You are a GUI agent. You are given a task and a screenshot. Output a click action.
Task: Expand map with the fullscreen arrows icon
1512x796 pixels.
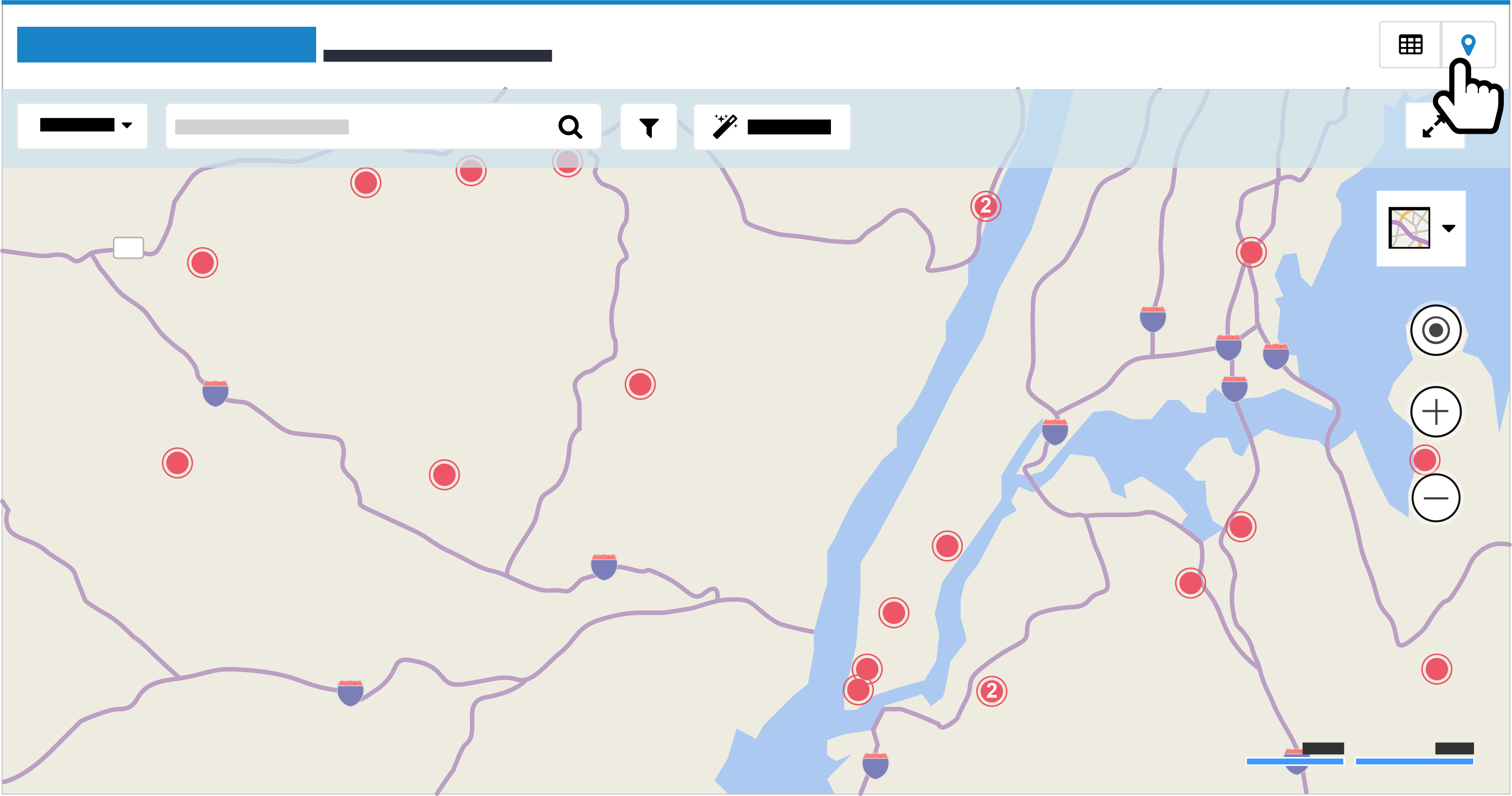(1434, 126)
